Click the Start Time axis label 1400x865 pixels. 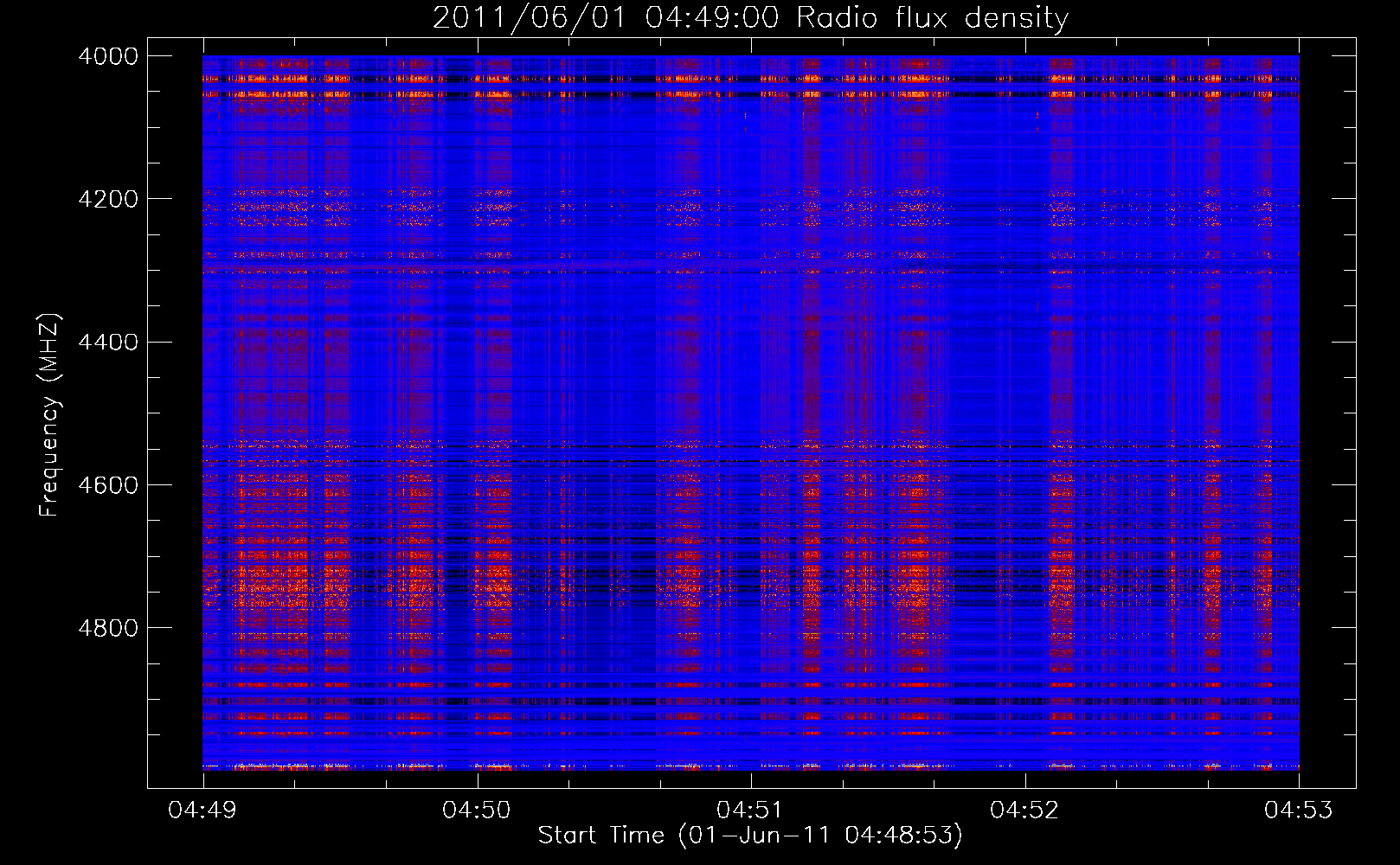750,836
